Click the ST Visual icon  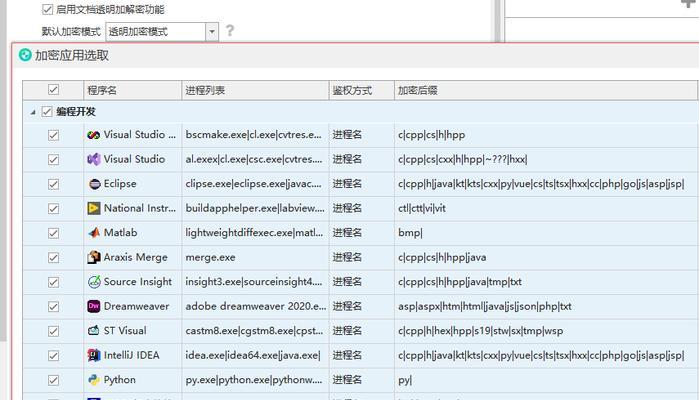pyautogui.click(x=94, y=331)
